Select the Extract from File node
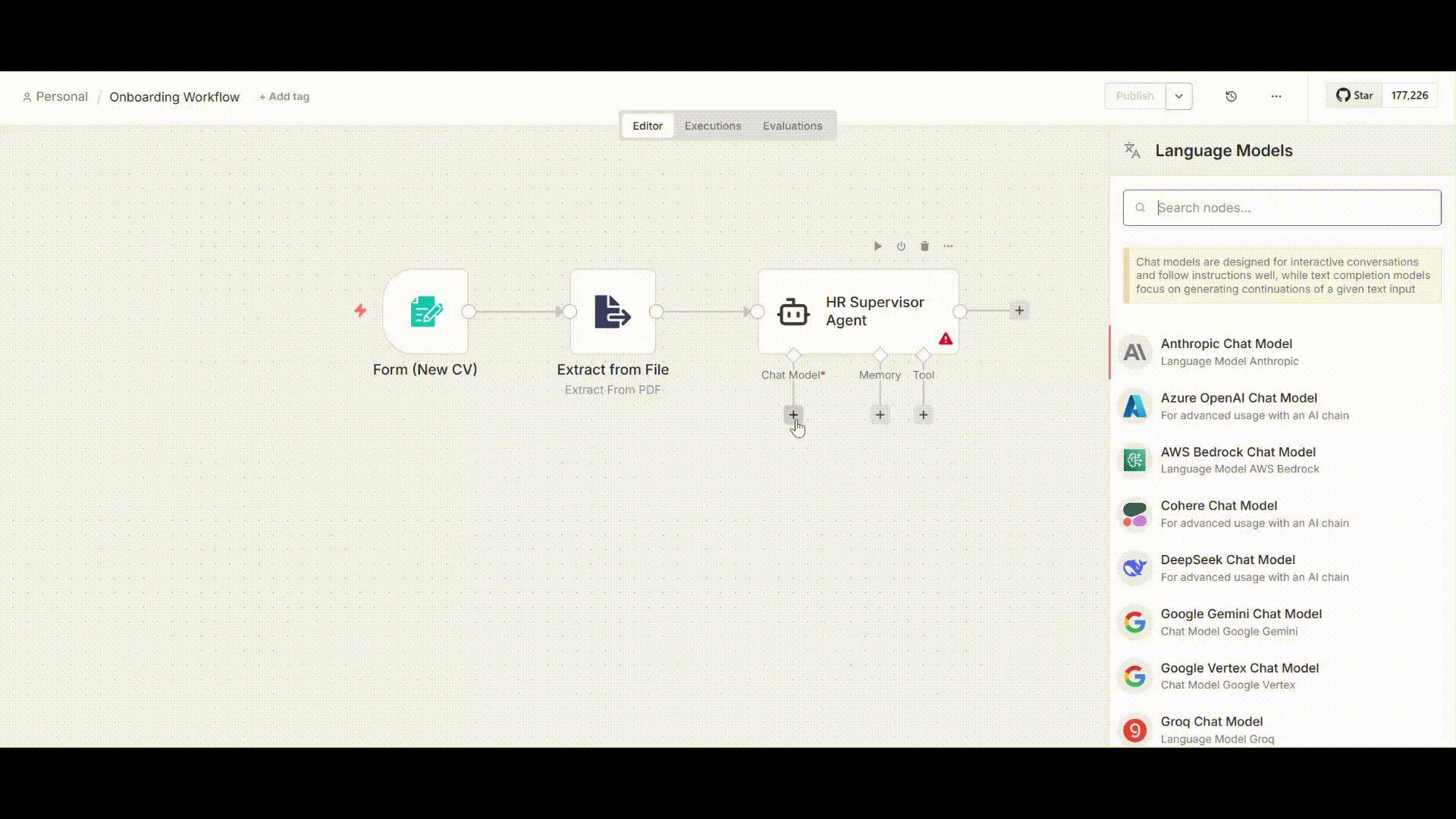 click(613, 312)
